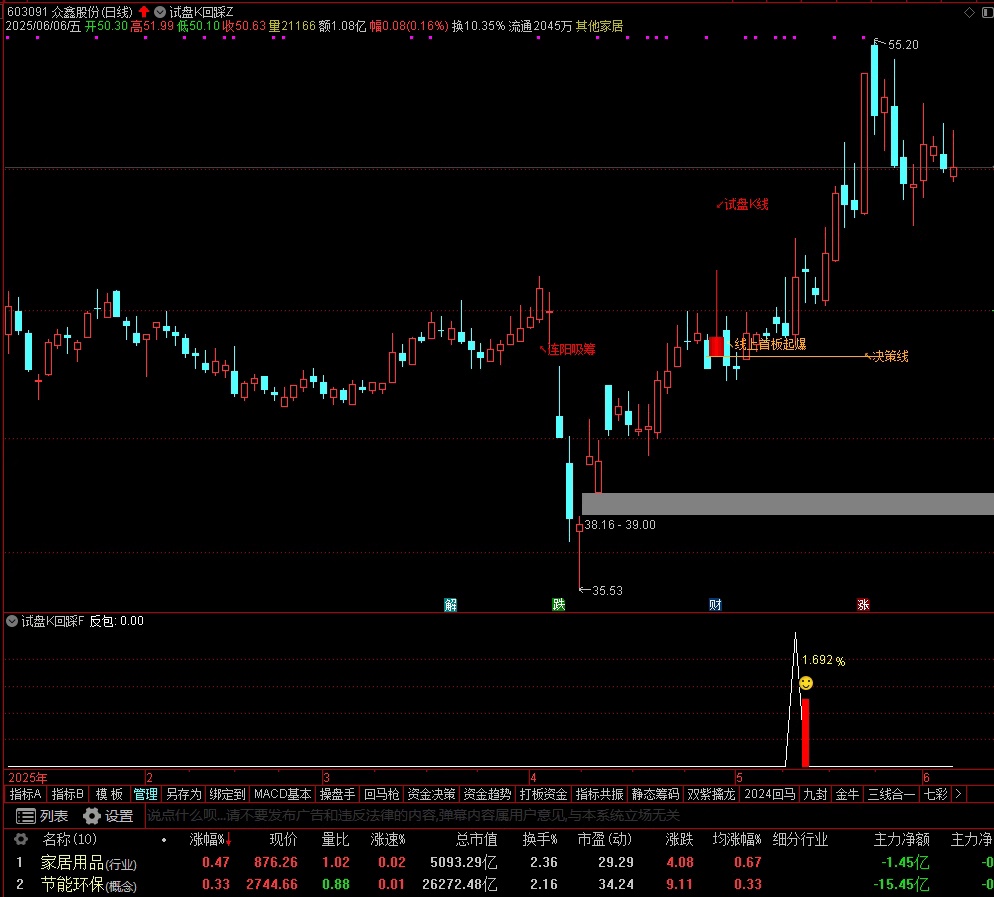Image resolution: width=994 pixels, height=897 pixels.
Task: Click the 解 event marker icon
Action: point(450,604)
